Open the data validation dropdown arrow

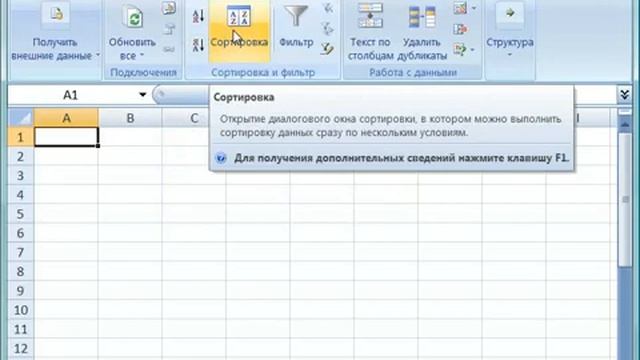[x=473, y=8]
